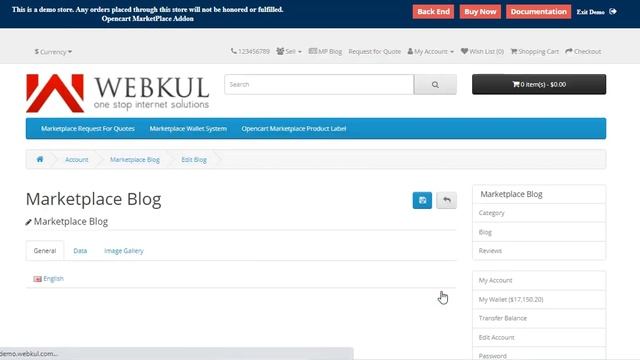Click the Webkul logo
Image resolution: width=640 pixels, height=360 pixels.
pos(118,93)
